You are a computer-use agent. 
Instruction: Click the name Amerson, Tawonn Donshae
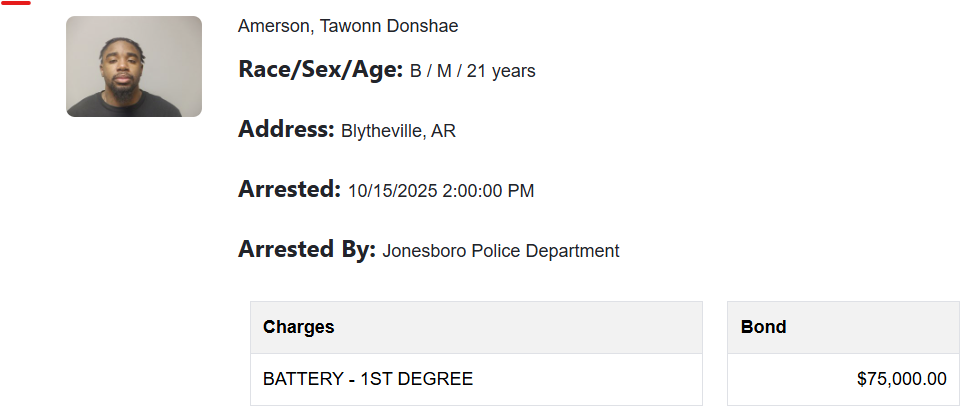click(x=348, y=26)
